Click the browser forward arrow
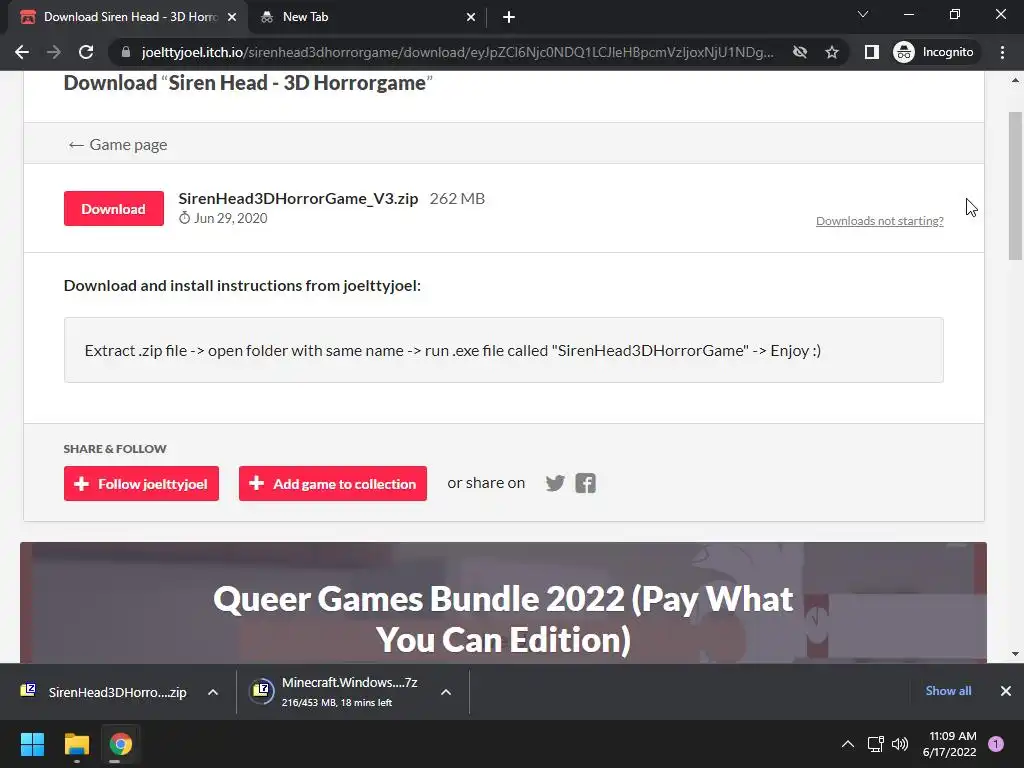Image resolution: width=1024 pixels, height=768 pixels. click(x=54, y=52)
